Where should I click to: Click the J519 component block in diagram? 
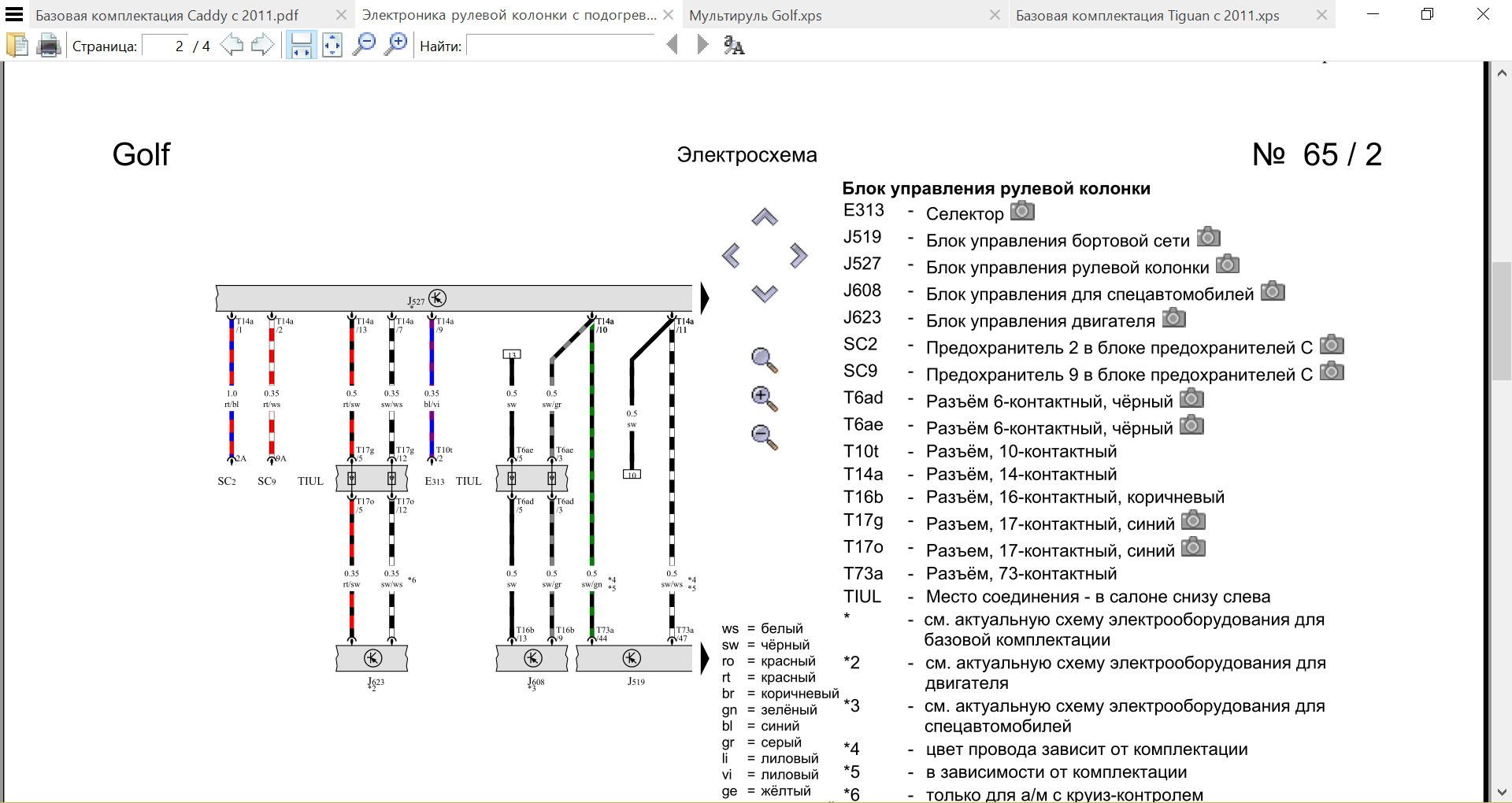(x=634, y=658)
